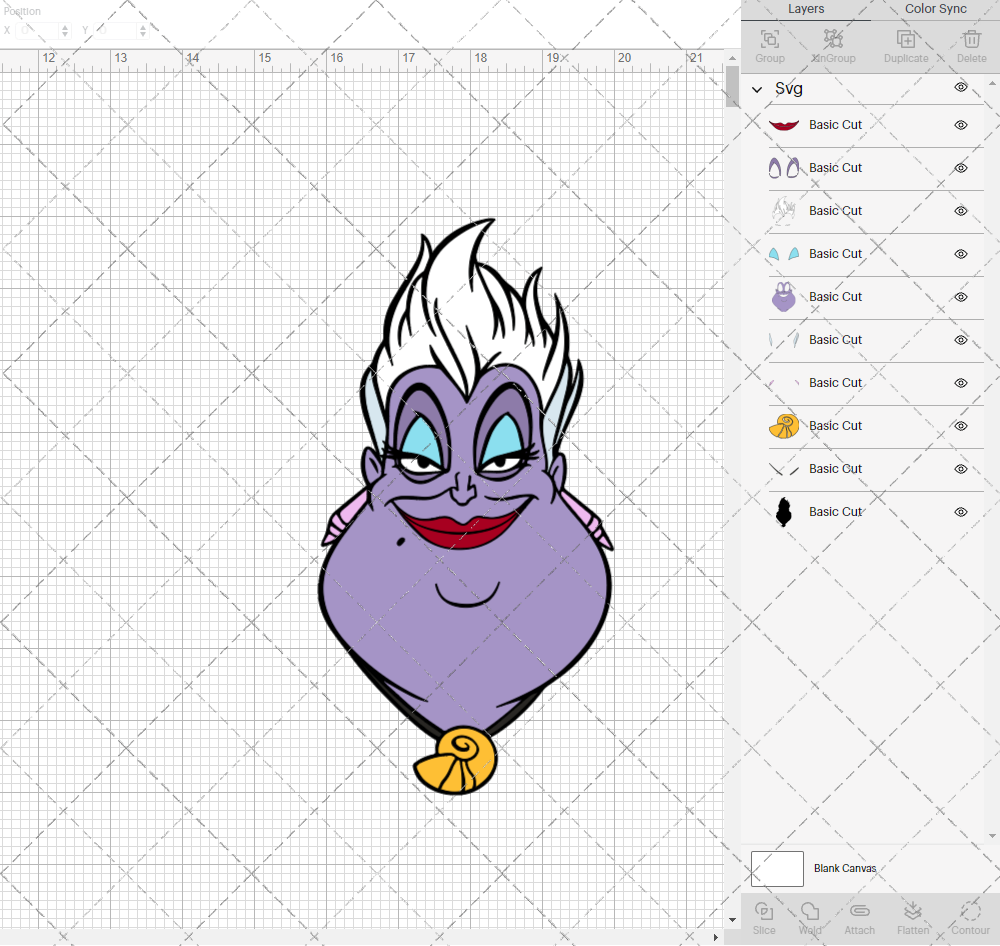Image resolution: width=1000 pixels, height=946 pixels.
Task: Click the X position input field
Action: [39, 30]
